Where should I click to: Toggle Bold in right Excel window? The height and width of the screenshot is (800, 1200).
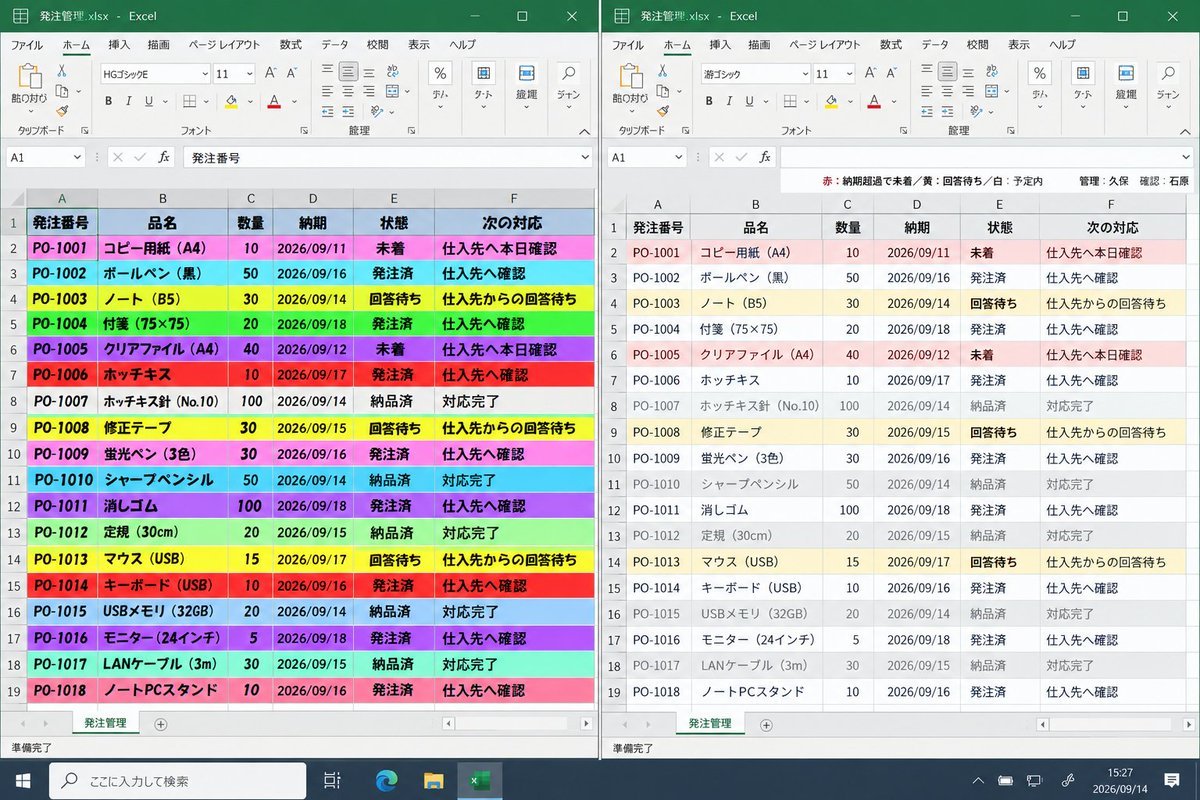[709, 101]
